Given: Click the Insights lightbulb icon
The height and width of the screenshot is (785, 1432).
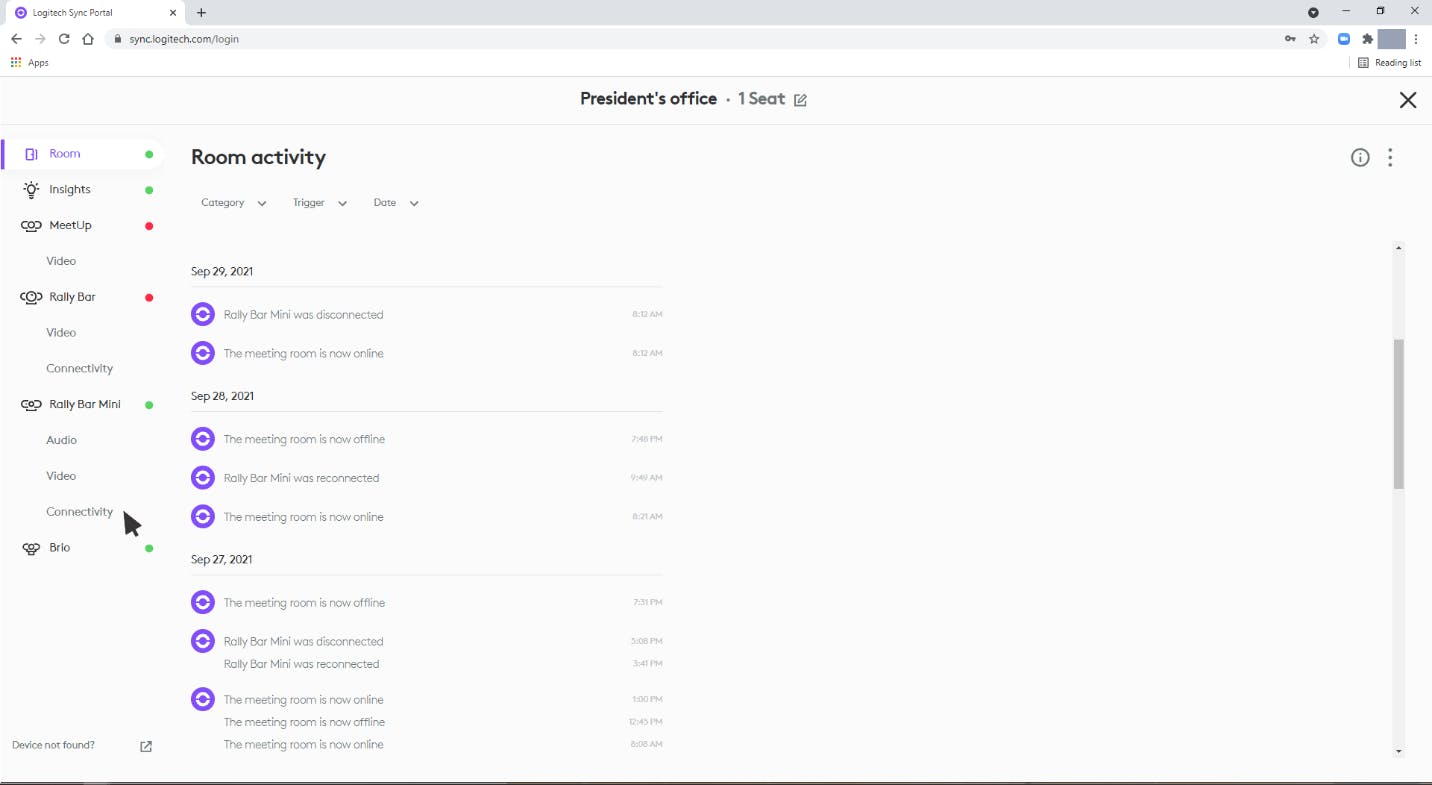Looking at the screenshot, I should [x=31, y=190].
